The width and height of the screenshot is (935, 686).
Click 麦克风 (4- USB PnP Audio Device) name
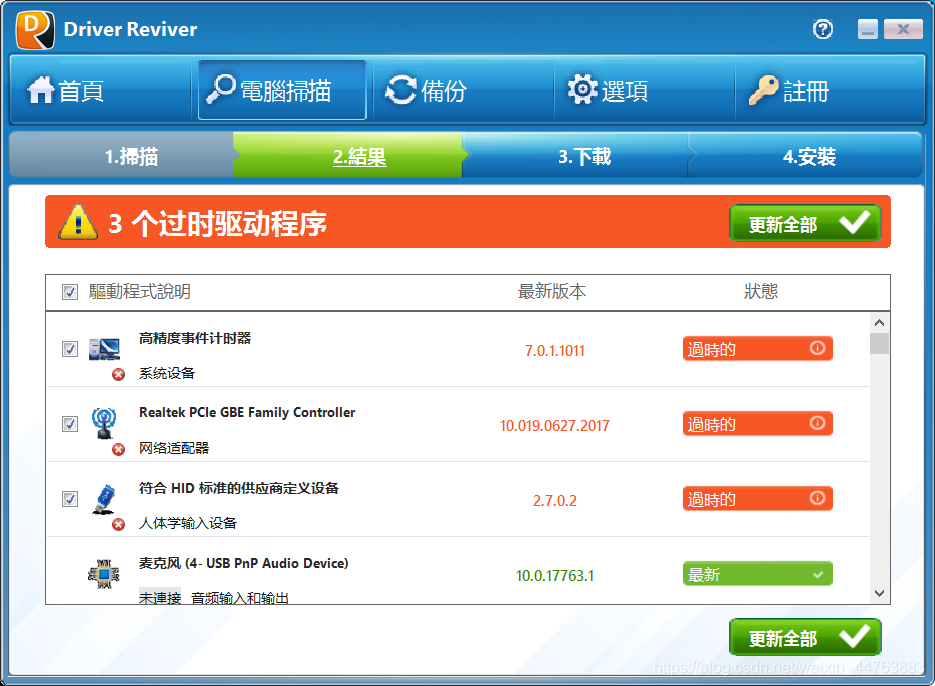click(243, 563)
